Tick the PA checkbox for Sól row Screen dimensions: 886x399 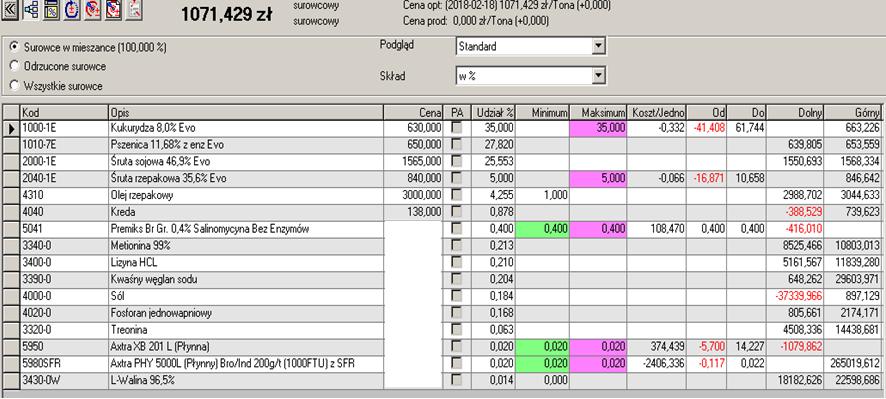(x=457, y=296)
